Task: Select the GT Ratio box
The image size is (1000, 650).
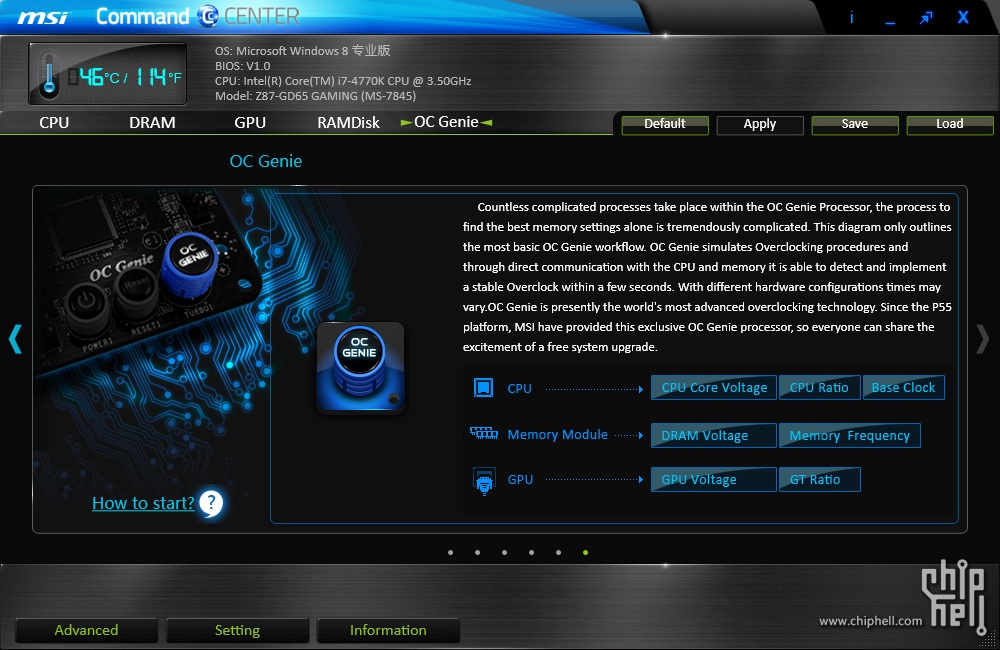Action: (x=820, y=480)
